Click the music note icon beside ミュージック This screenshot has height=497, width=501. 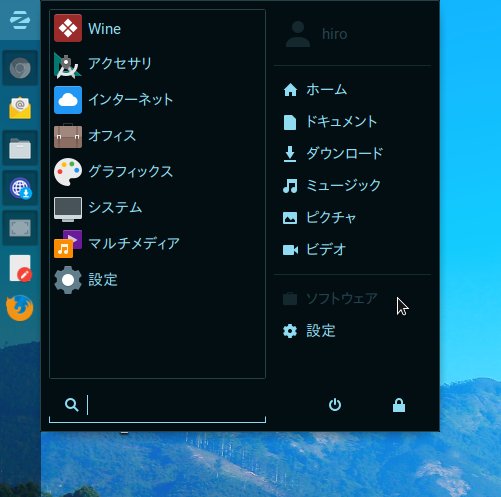point(290,186)
